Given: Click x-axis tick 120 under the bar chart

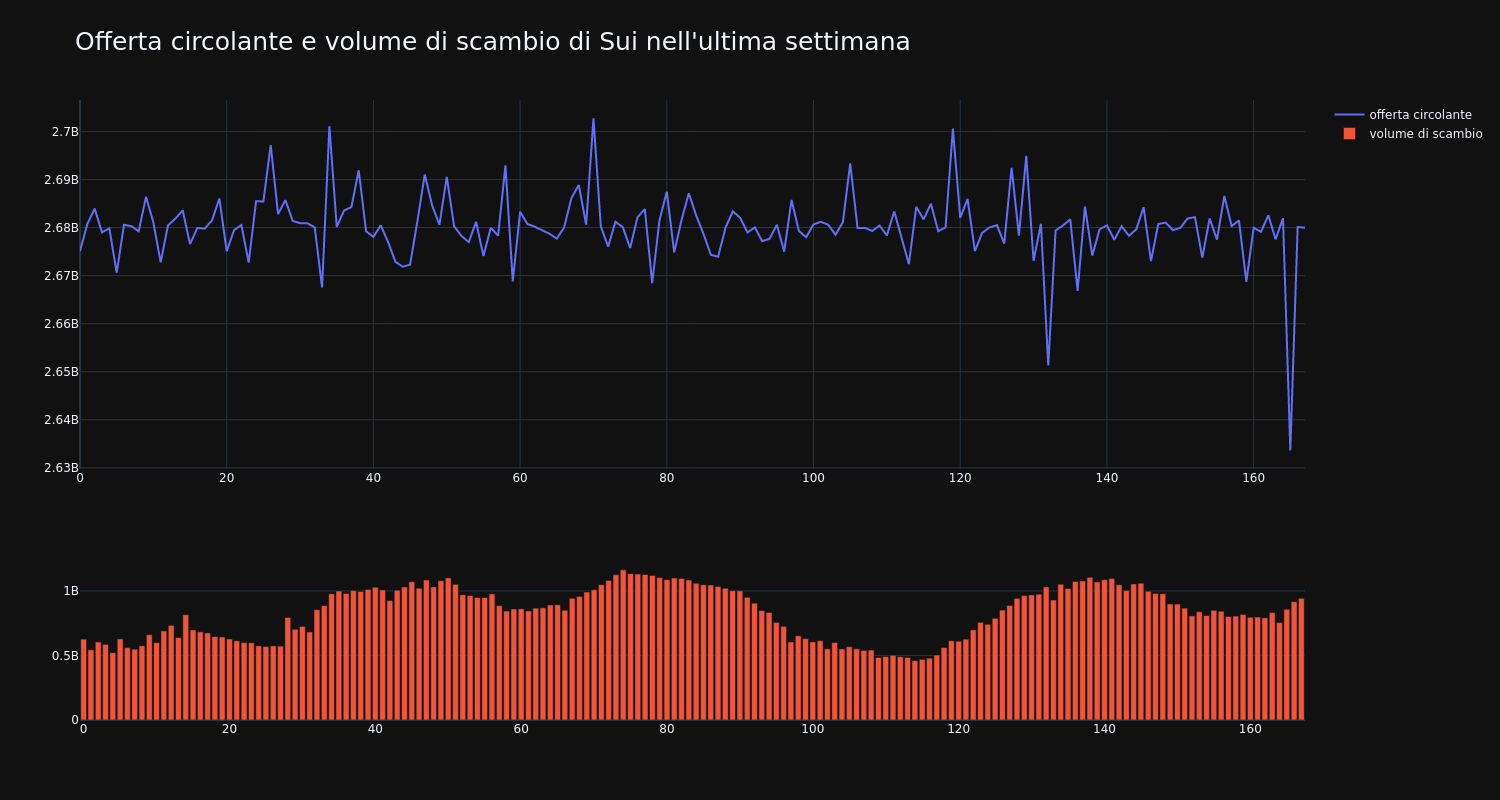Looking at the screenshot, I should [959, 730].
